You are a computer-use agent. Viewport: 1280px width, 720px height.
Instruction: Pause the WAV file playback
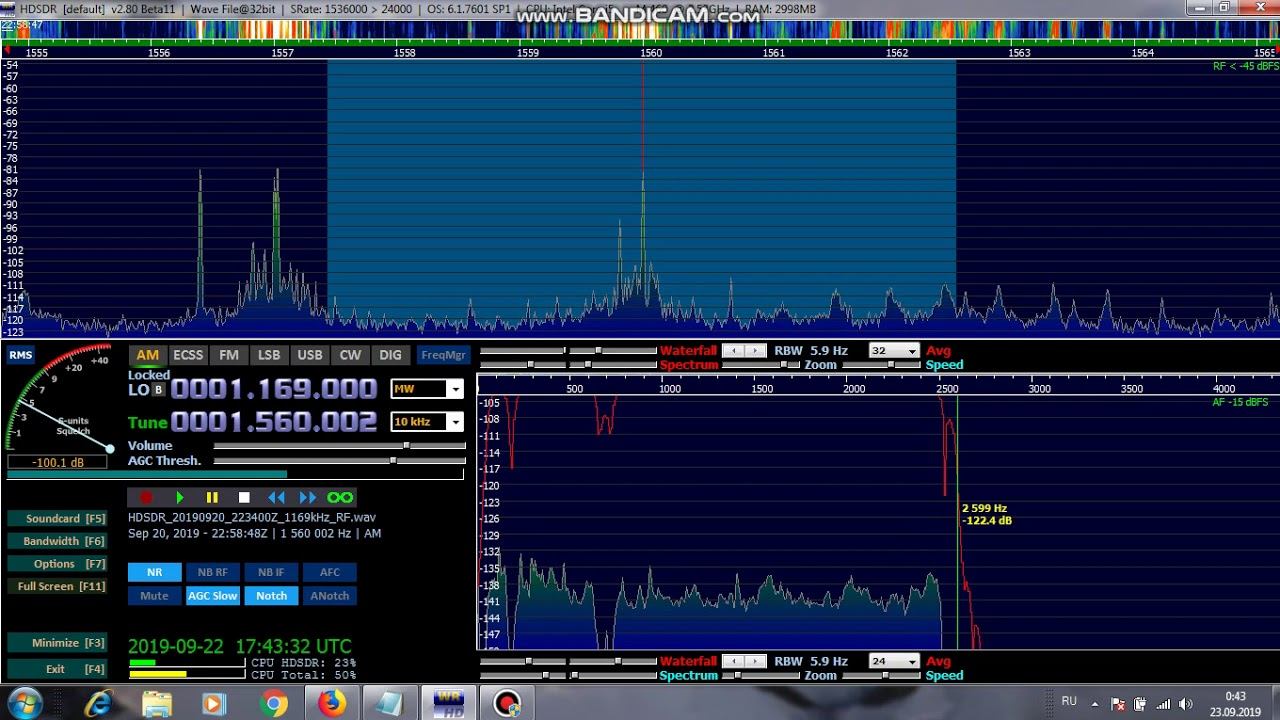(x=212, y=497)
